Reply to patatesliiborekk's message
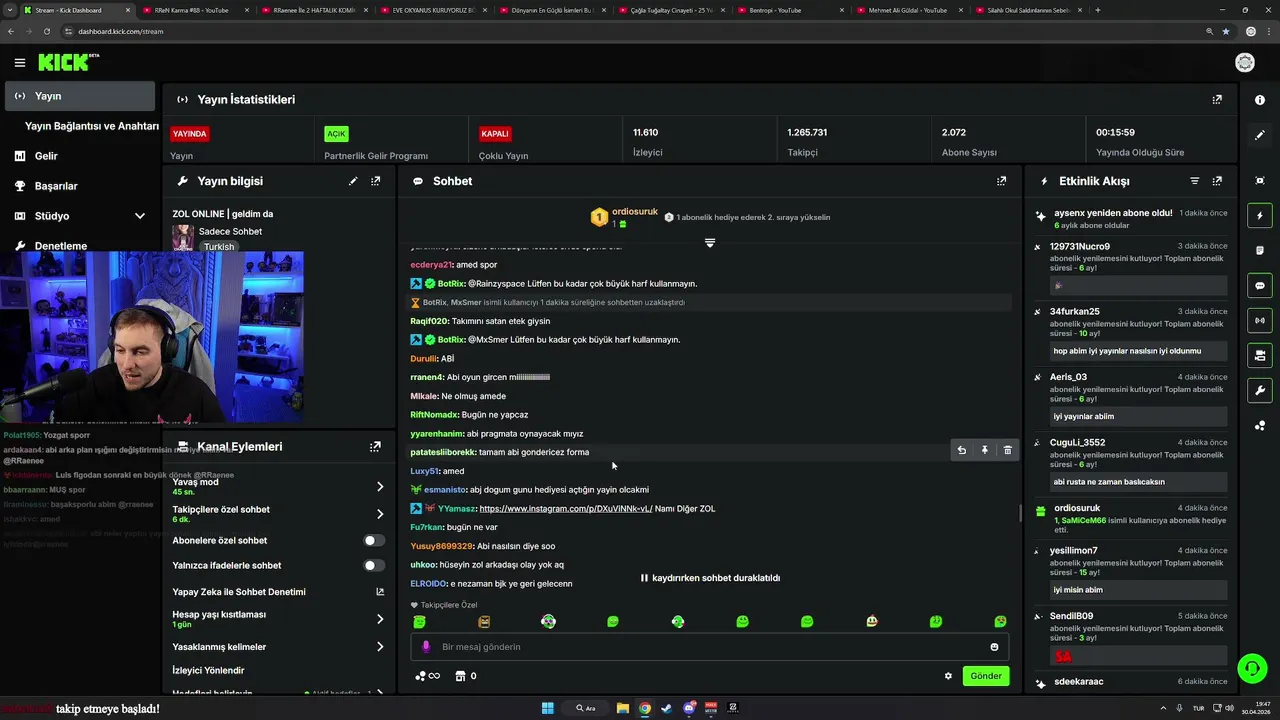This screenshot has width=1280, height=720. tap(961, 450)
